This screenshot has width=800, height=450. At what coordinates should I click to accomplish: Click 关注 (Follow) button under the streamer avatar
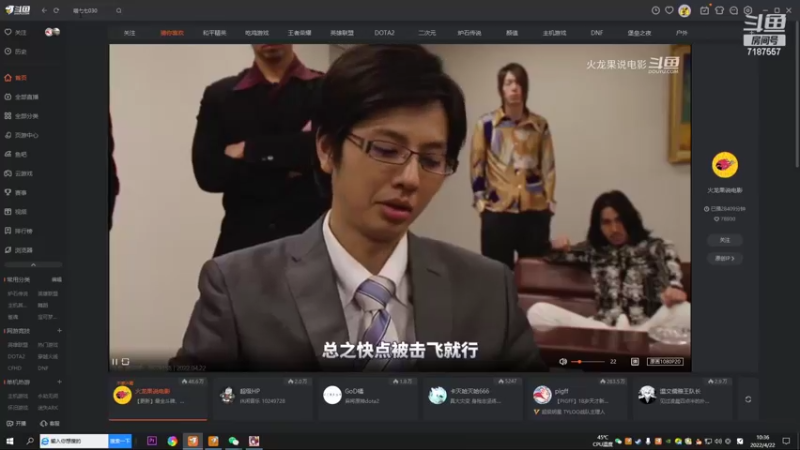point(724,240)
